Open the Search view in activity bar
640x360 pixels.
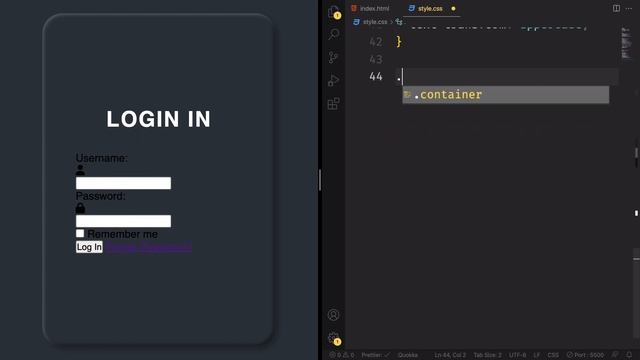pos(334,34)
